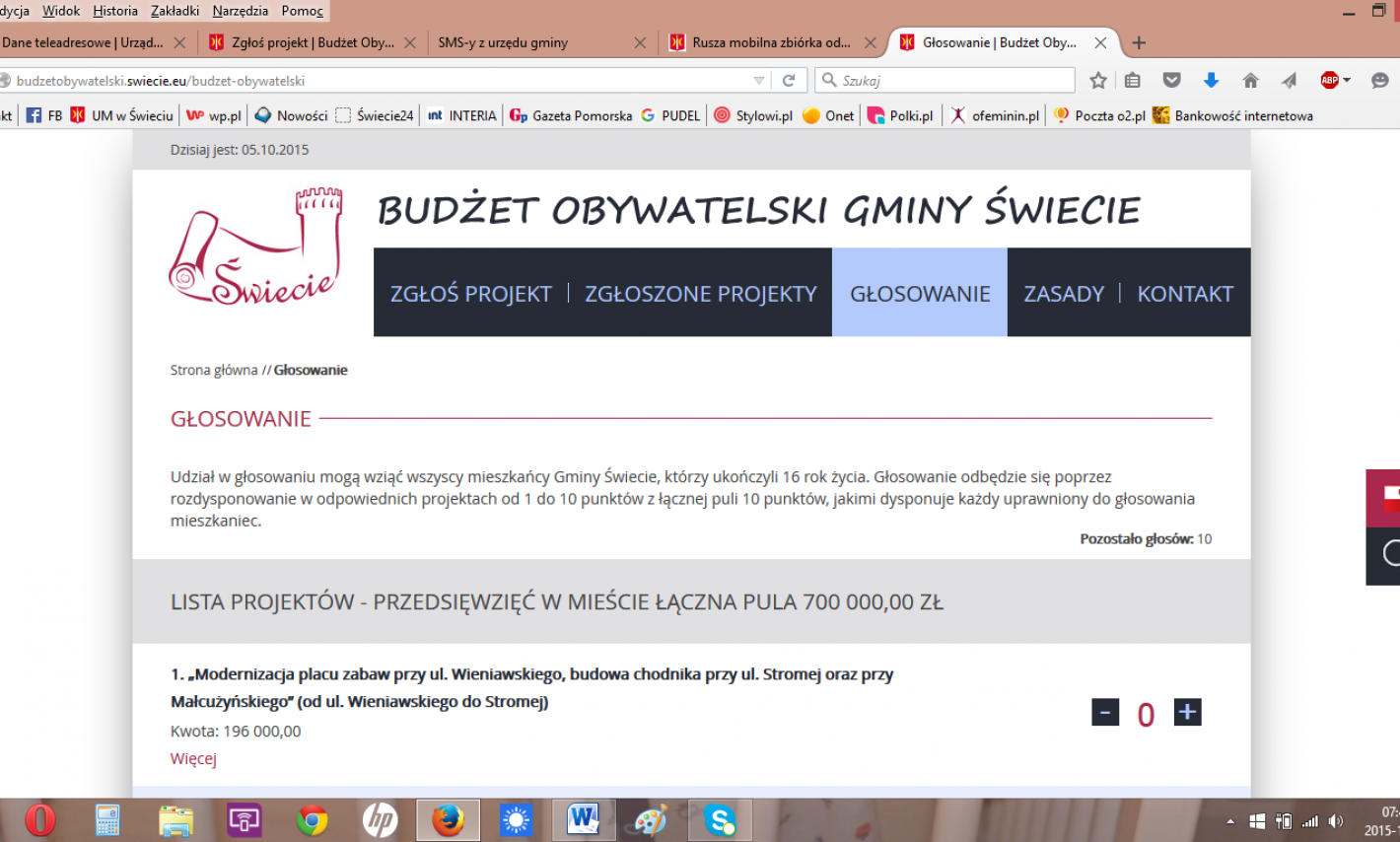Go to ZGŁOŚ PROJEKT in site navigation
This screenshot has width=1400, height=842.
point(470,294)
